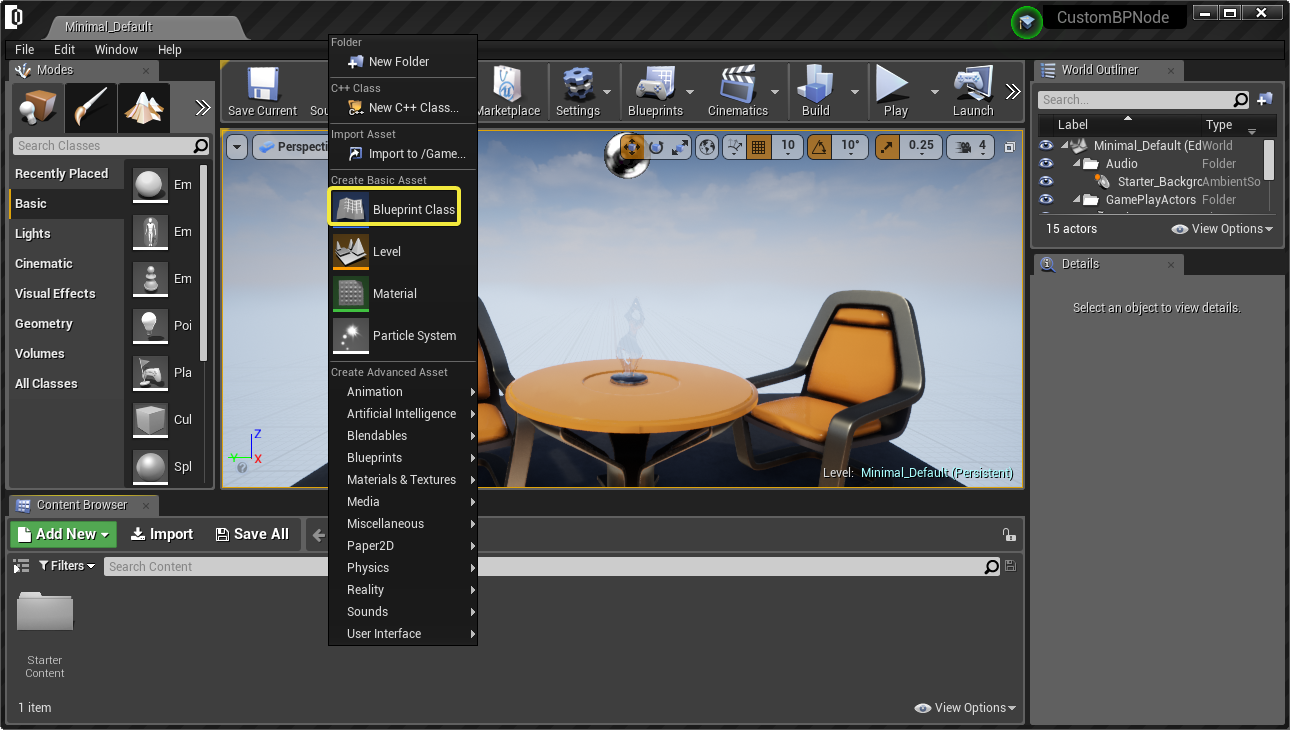Select the Paint mode brush icon
Image resolution: width=1290 pixels, height=730 pixels.
pos(91,108)
